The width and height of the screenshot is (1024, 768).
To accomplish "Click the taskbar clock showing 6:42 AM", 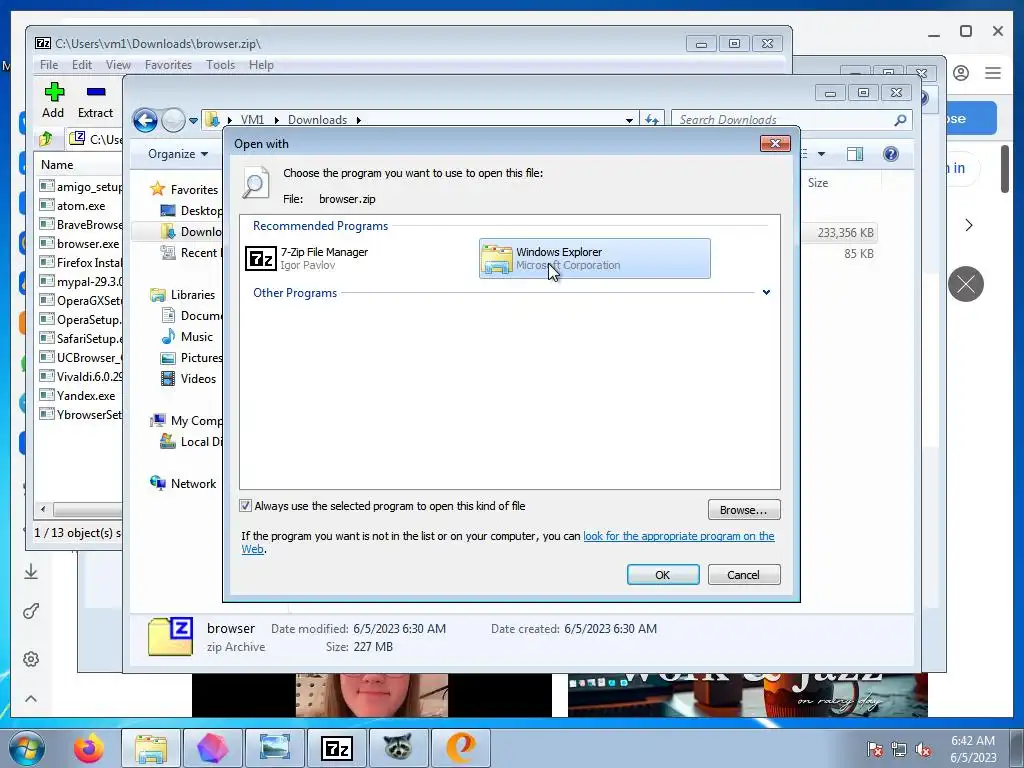I will pos(973,749).
